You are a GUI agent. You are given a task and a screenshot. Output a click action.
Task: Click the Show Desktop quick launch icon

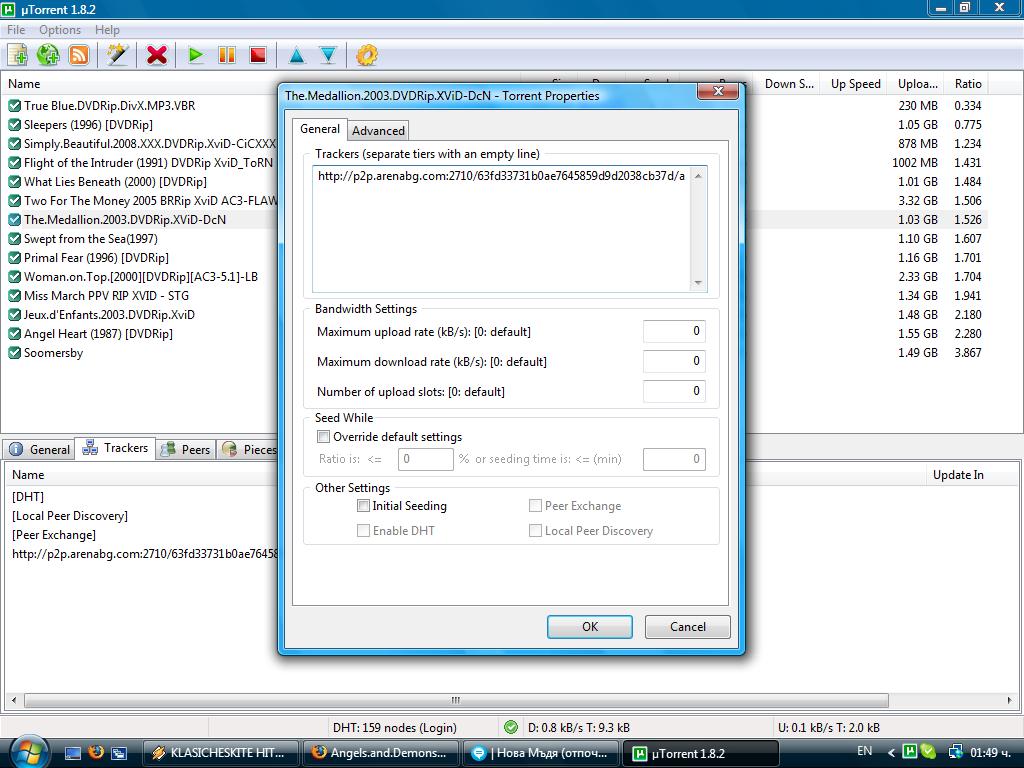click(73, 753)
